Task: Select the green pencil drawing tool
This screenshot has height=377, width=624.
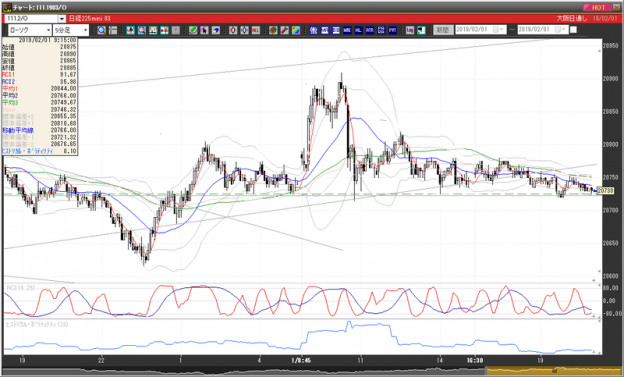Action: pyautogui.click(x=193, y=30)
